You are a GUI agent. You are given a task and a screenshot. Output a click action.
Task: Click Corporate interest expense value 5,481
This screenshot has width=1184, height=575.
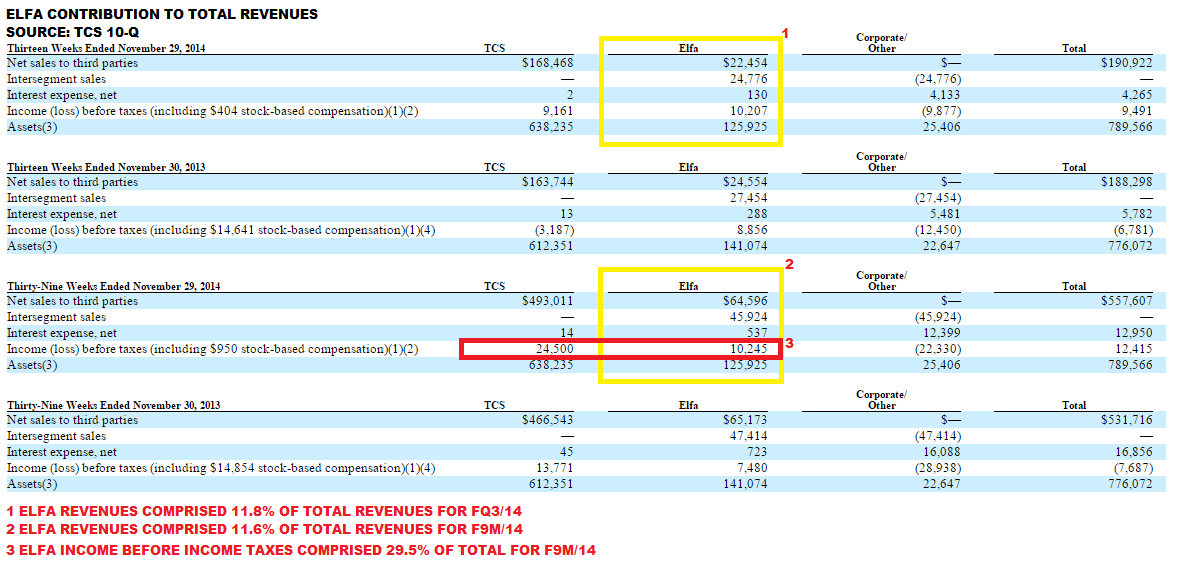945,214
